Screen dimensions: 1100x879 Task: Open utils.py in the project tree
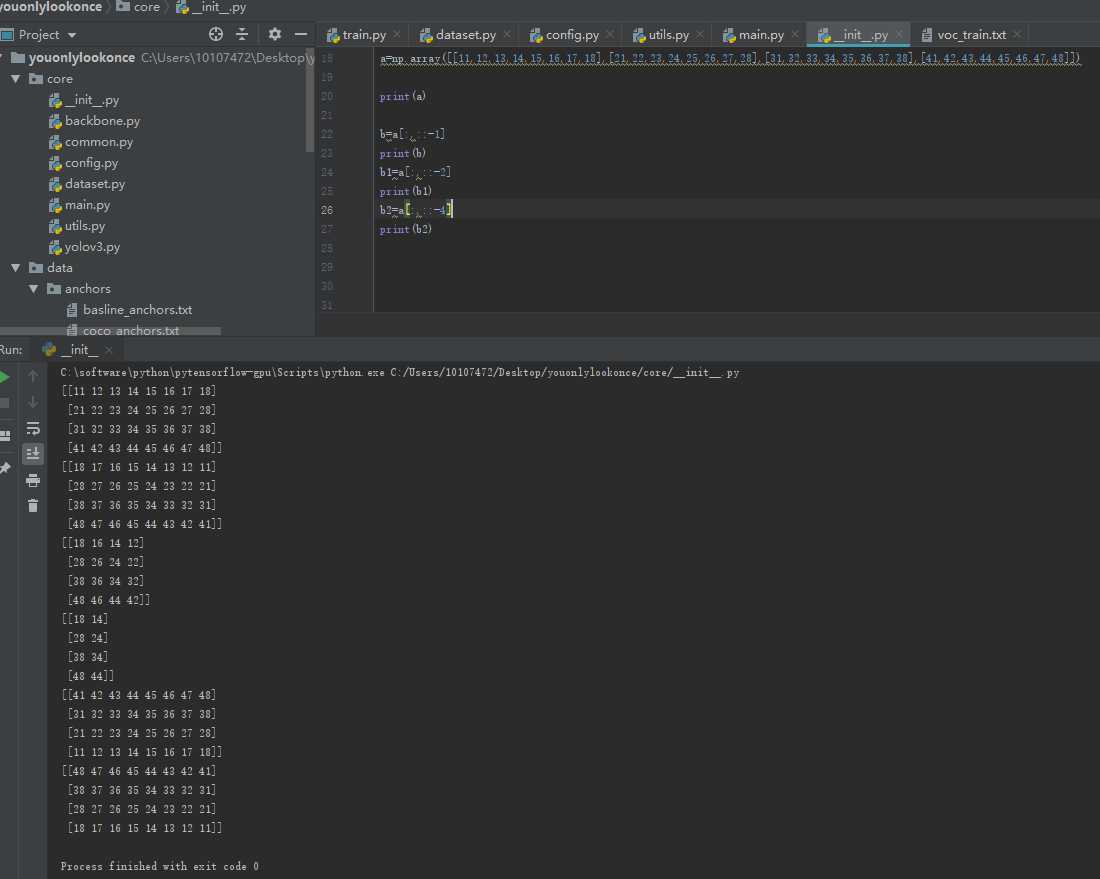click(85, 227)
